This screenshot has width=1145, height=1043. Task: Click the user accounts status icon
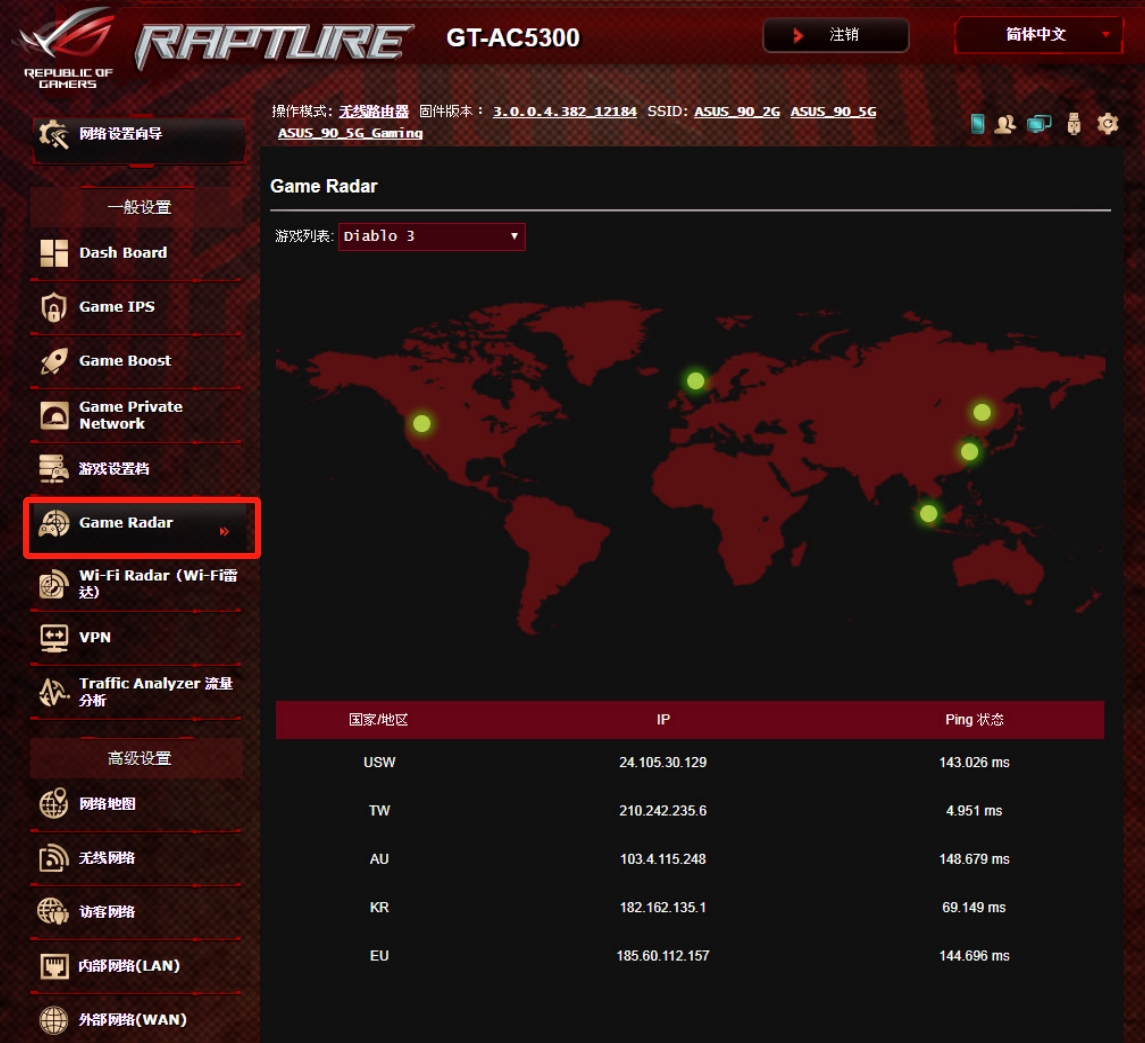click(1006, 124)
